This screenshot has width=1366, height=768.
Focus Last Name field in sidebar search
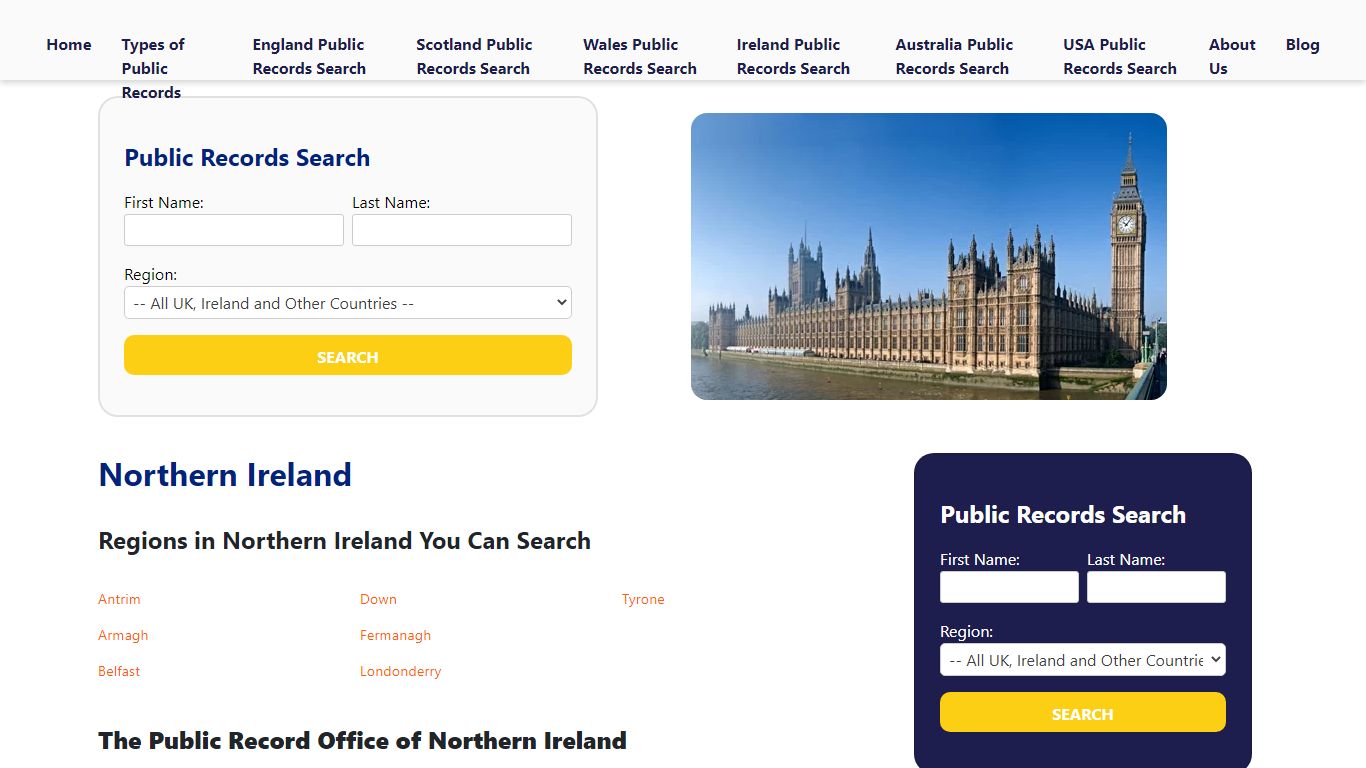pyautogui.click(x=1156, y=587)
